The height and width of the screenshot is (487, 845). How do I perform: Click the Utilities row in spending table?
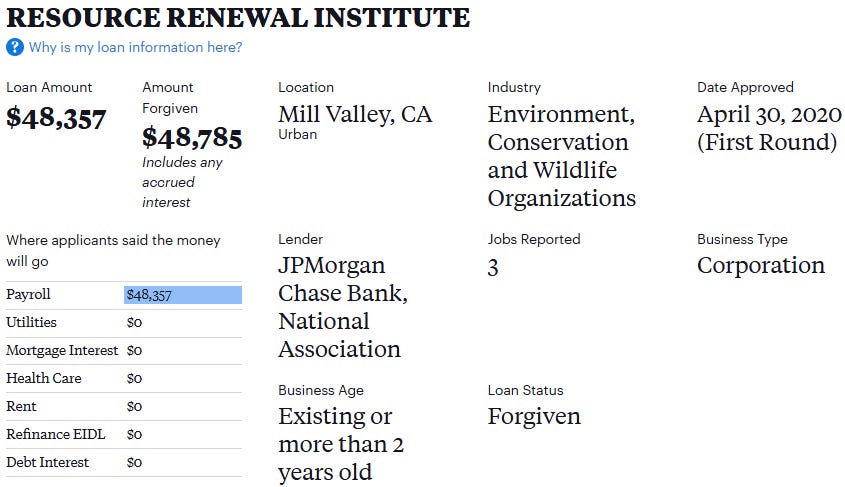click(124, 323)
